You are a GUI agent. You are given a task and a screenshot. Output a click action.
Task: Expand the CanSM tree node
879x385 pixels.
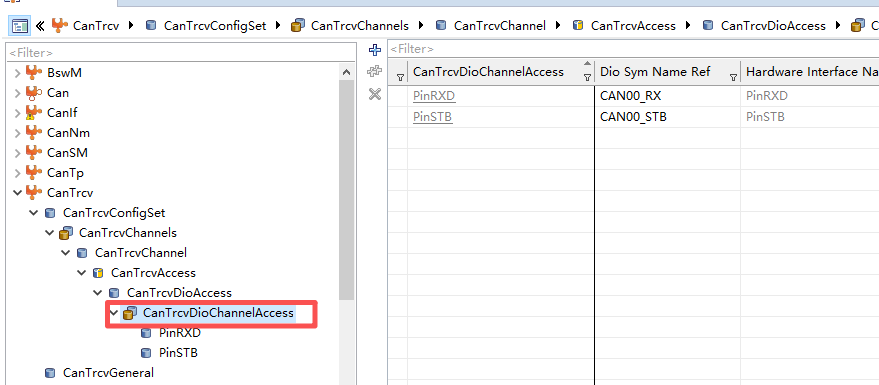point(17,153)
